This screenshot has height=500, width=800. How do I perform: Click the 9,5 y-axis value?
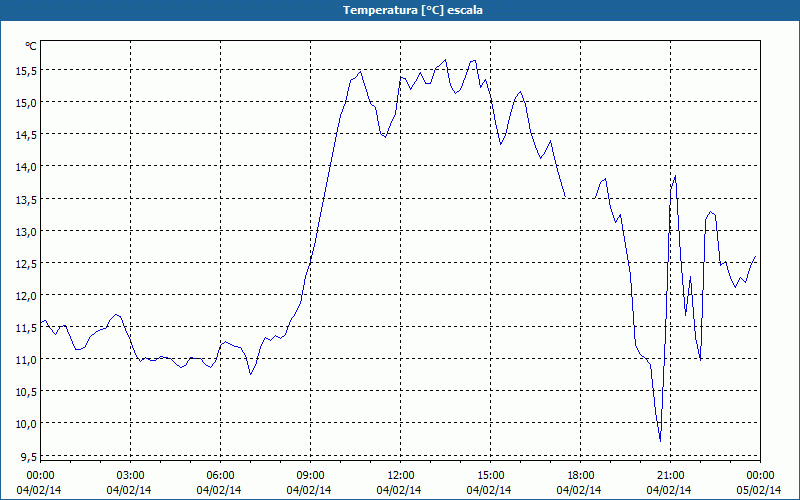(x=28, y=457)
